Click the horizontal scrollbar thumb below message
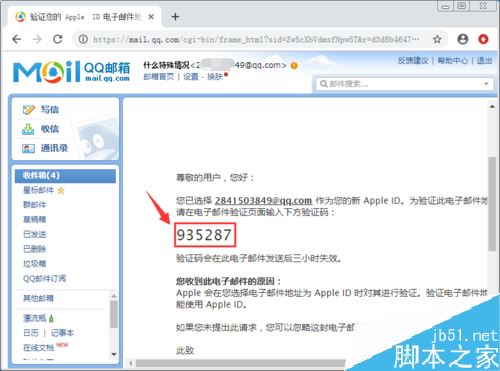This screenshot has height=371, width=500. (x=240, y=363)
